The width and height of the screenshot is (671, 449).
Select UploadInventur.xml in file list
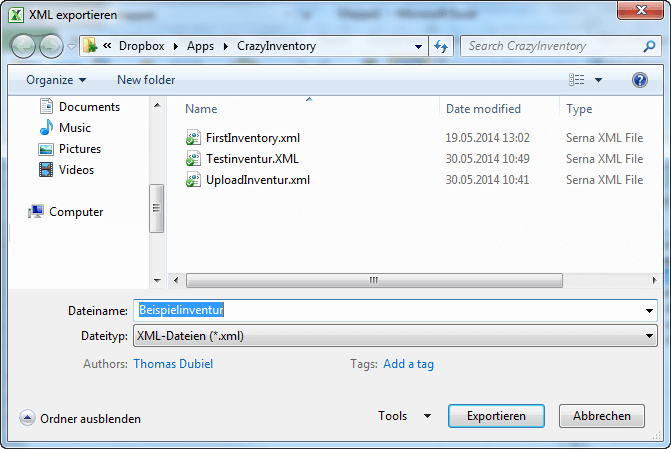257,180
